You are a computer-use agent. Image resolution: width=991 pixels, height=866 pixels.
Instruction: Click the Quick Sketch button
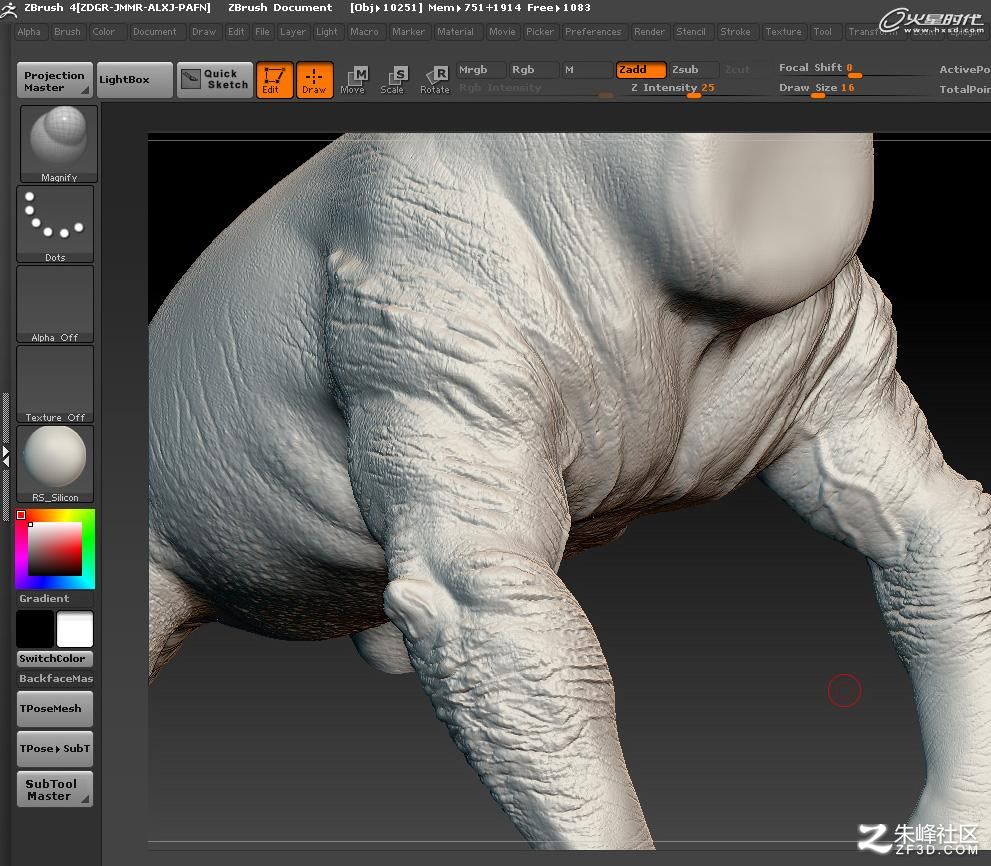pos(215,80)
